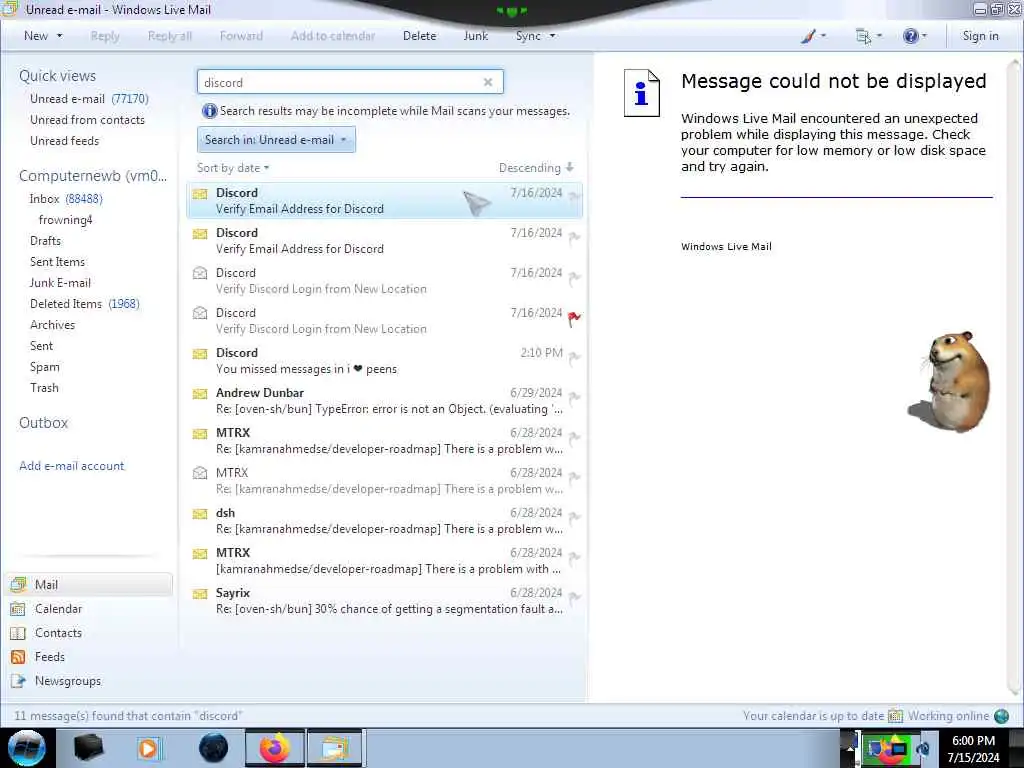Open the Trash folder
Viewport: 1024px width, 768px height.
click(44, 387)
